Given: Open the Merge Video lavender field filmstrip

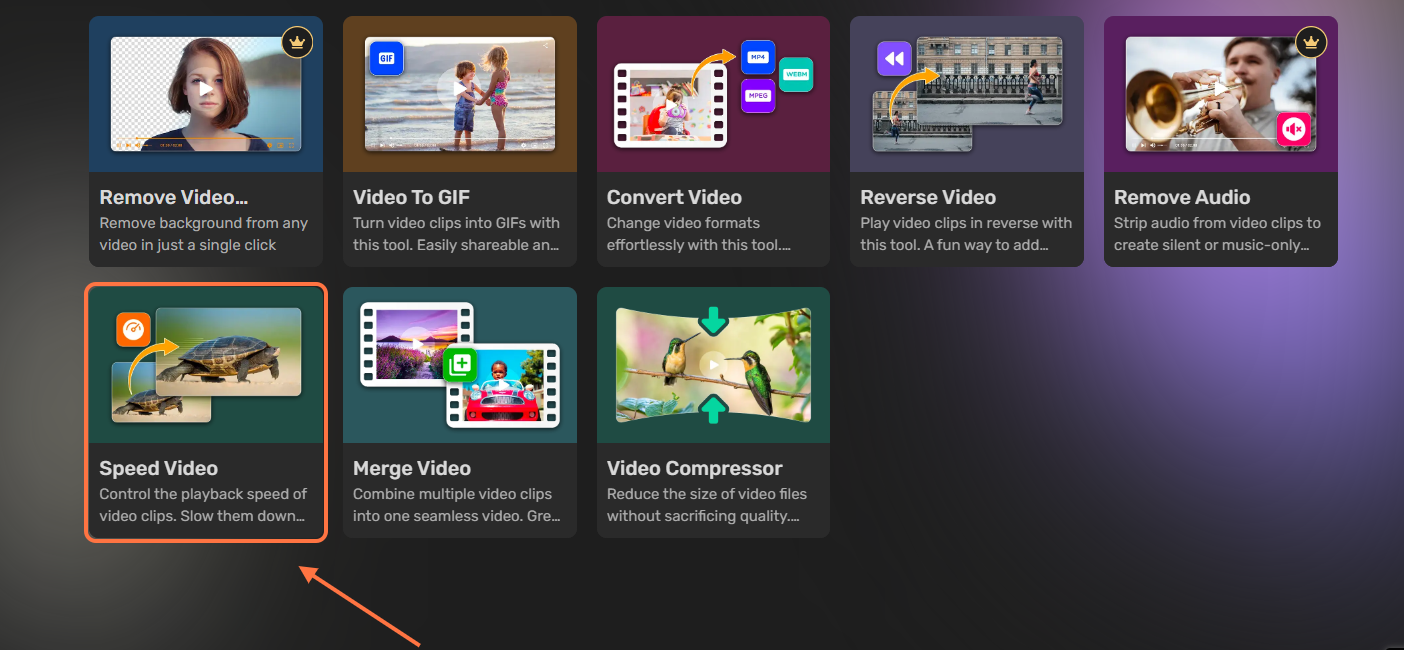Looking at the screenshot, I should click(x=417, y=345).
